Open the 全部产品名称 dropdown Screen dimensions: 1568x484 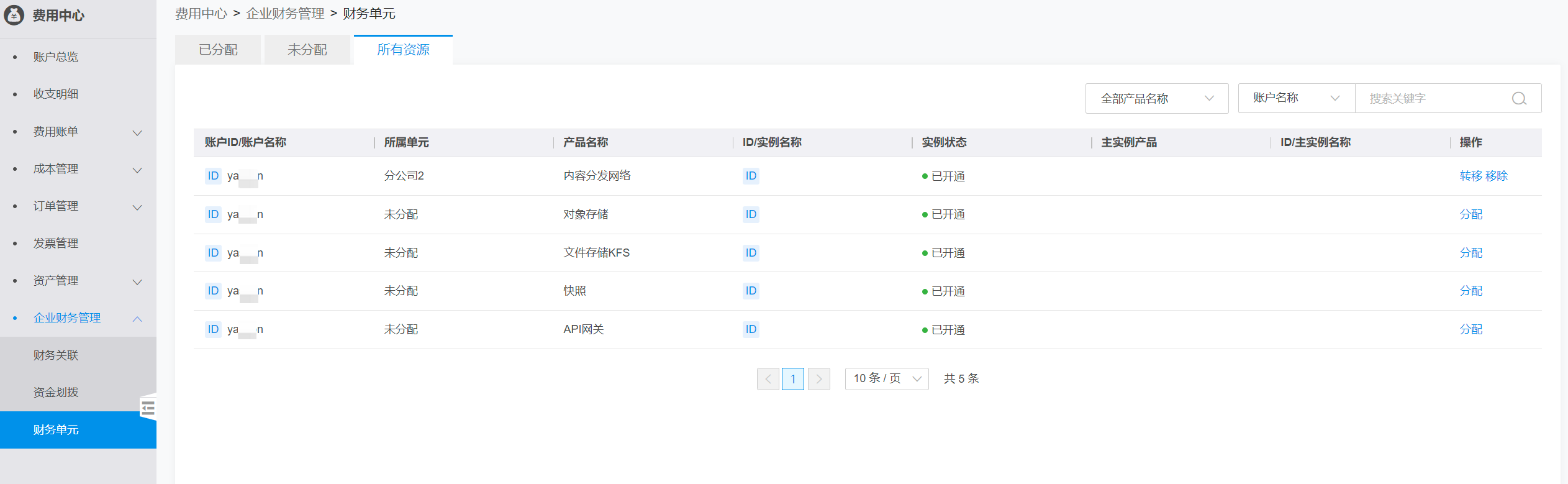[x=1156, y=99]
